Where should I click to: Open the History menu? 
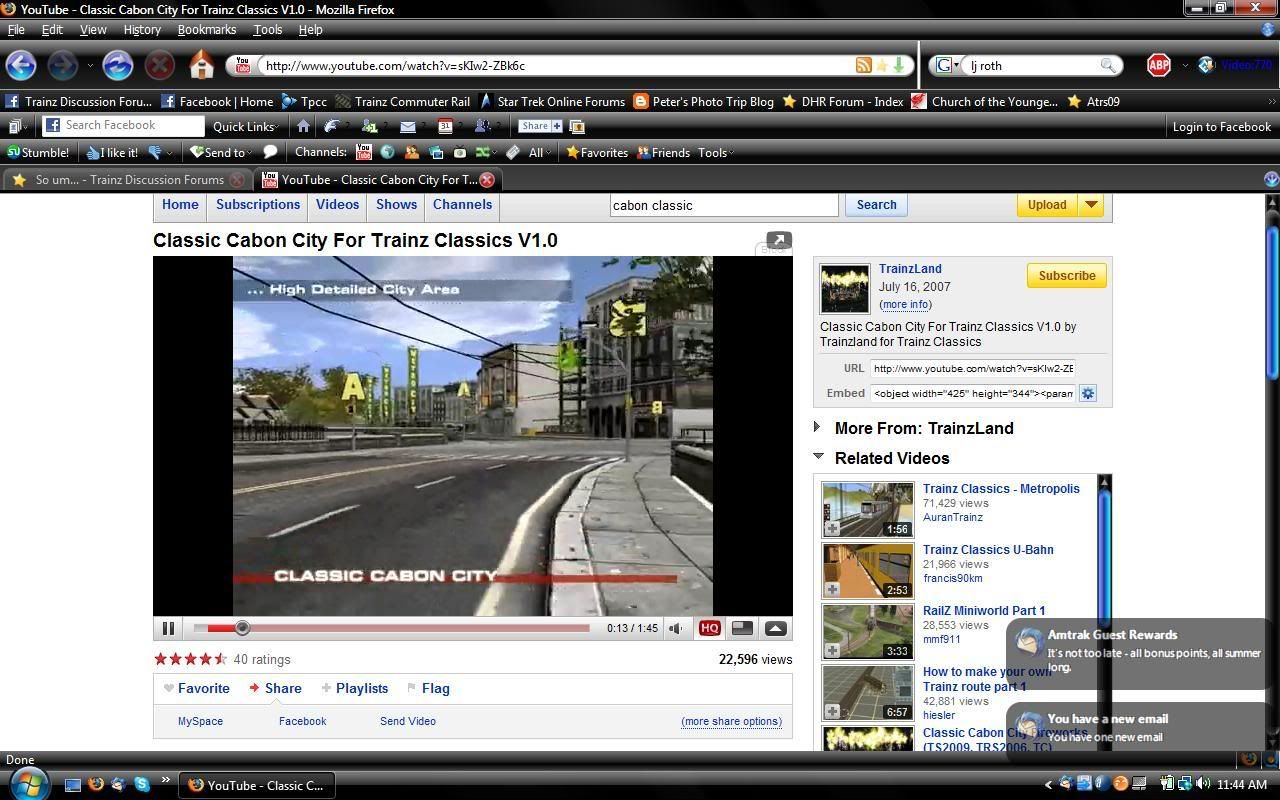[142, 29]
